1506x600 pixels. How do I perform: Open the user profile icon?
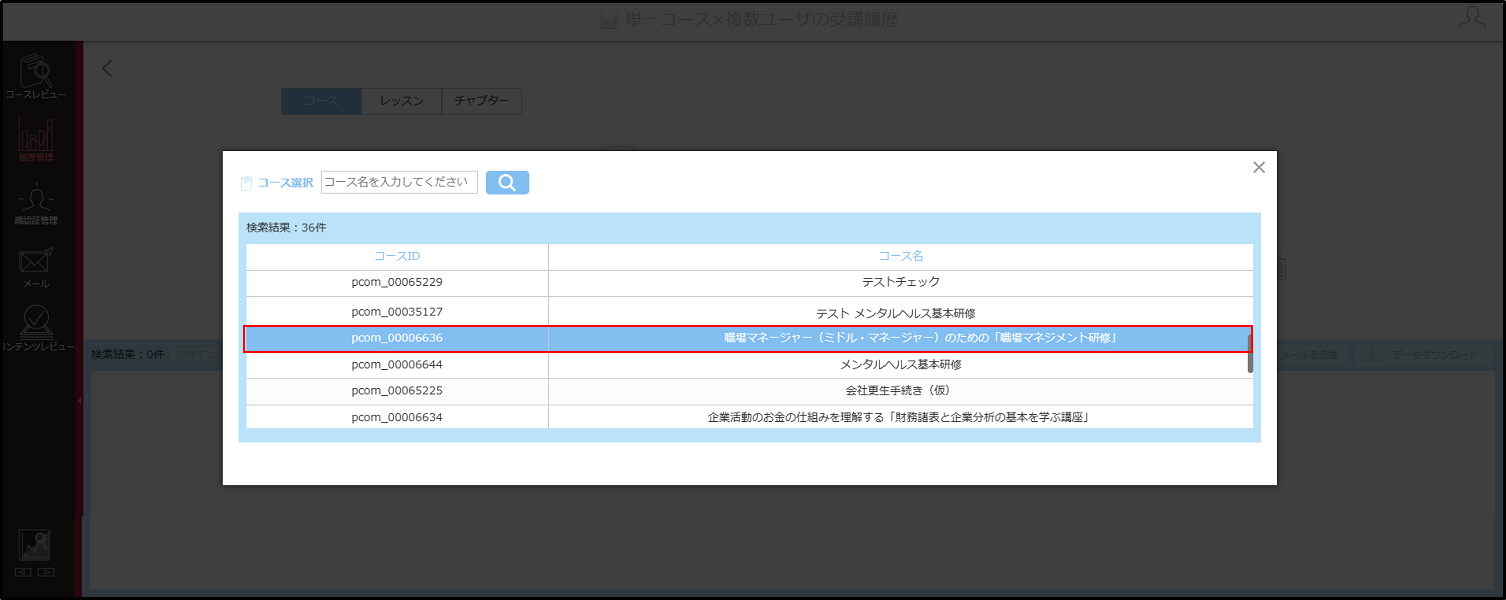point(1472,17)
